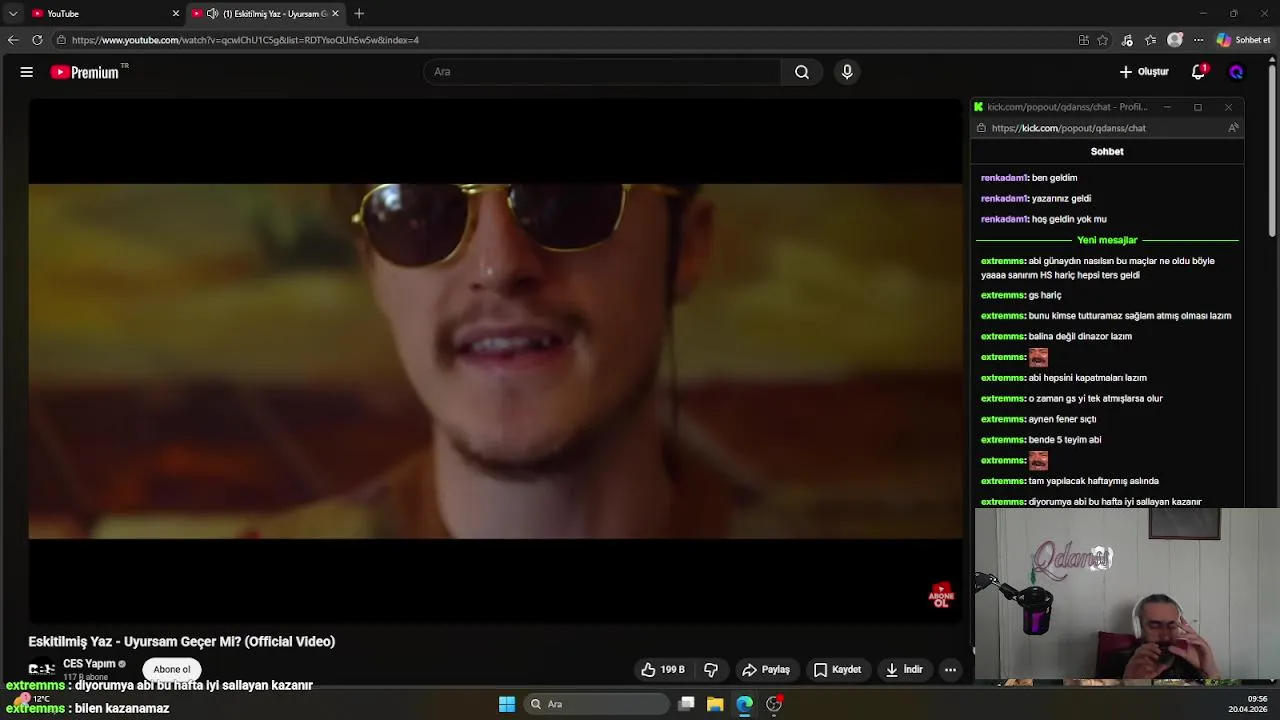This screenshot has width=1280, height=720.
Task: Open taskbar app with red notification dot
Action: [x=773, y=704]
